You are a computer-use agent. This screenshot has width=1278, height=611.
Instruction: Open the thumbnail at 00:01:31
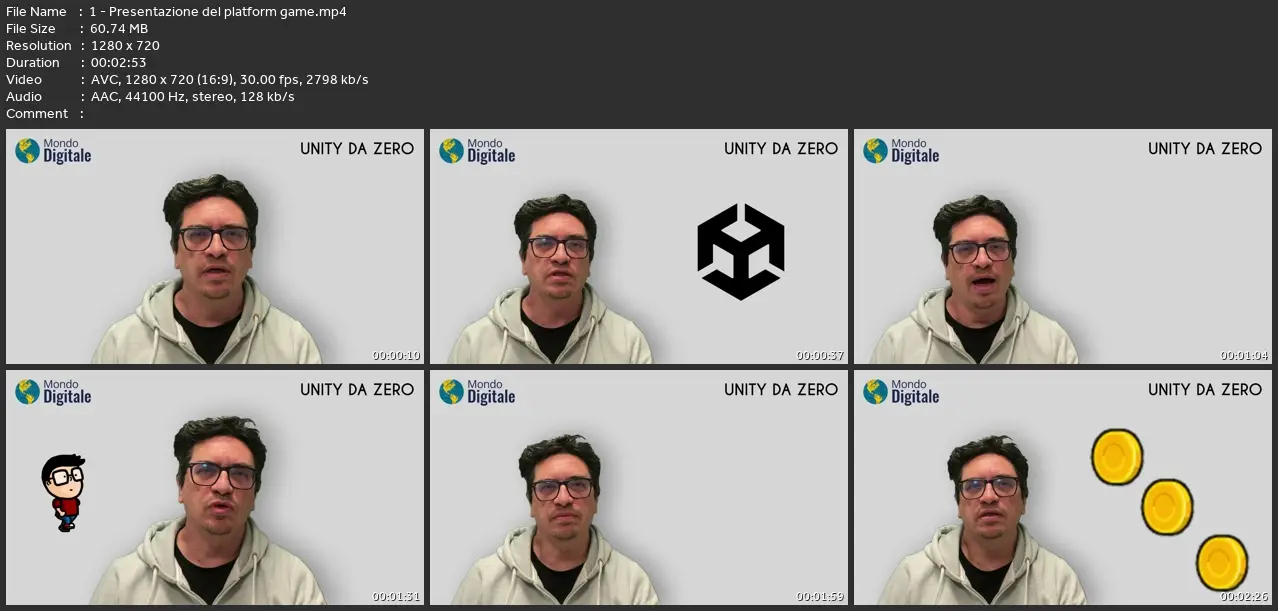click(215, 487)
